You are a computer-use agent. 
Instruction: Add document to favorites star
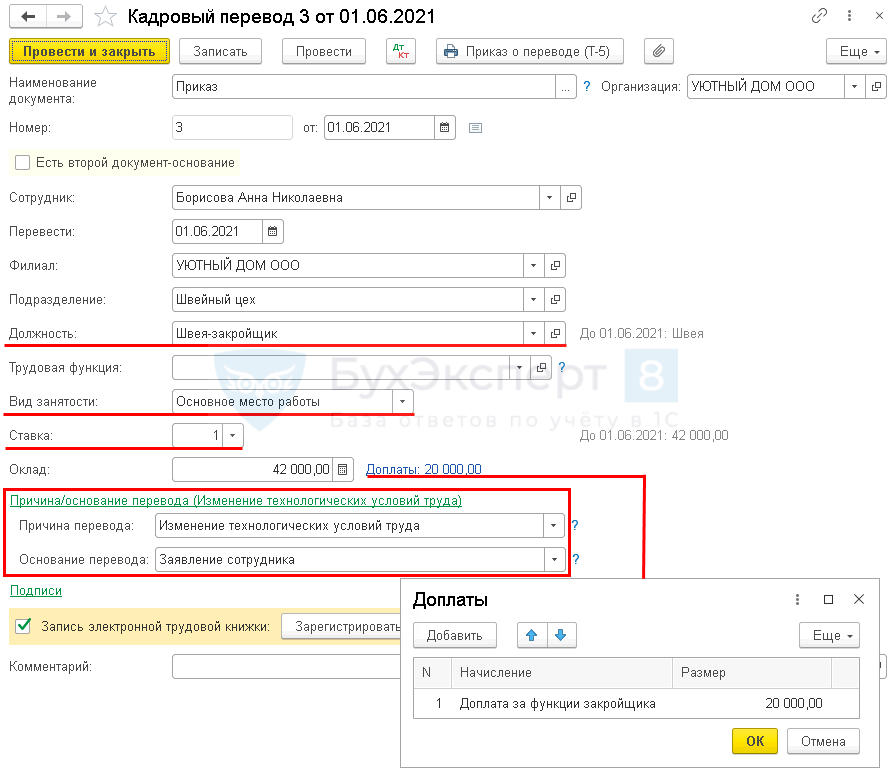point(103,17)
